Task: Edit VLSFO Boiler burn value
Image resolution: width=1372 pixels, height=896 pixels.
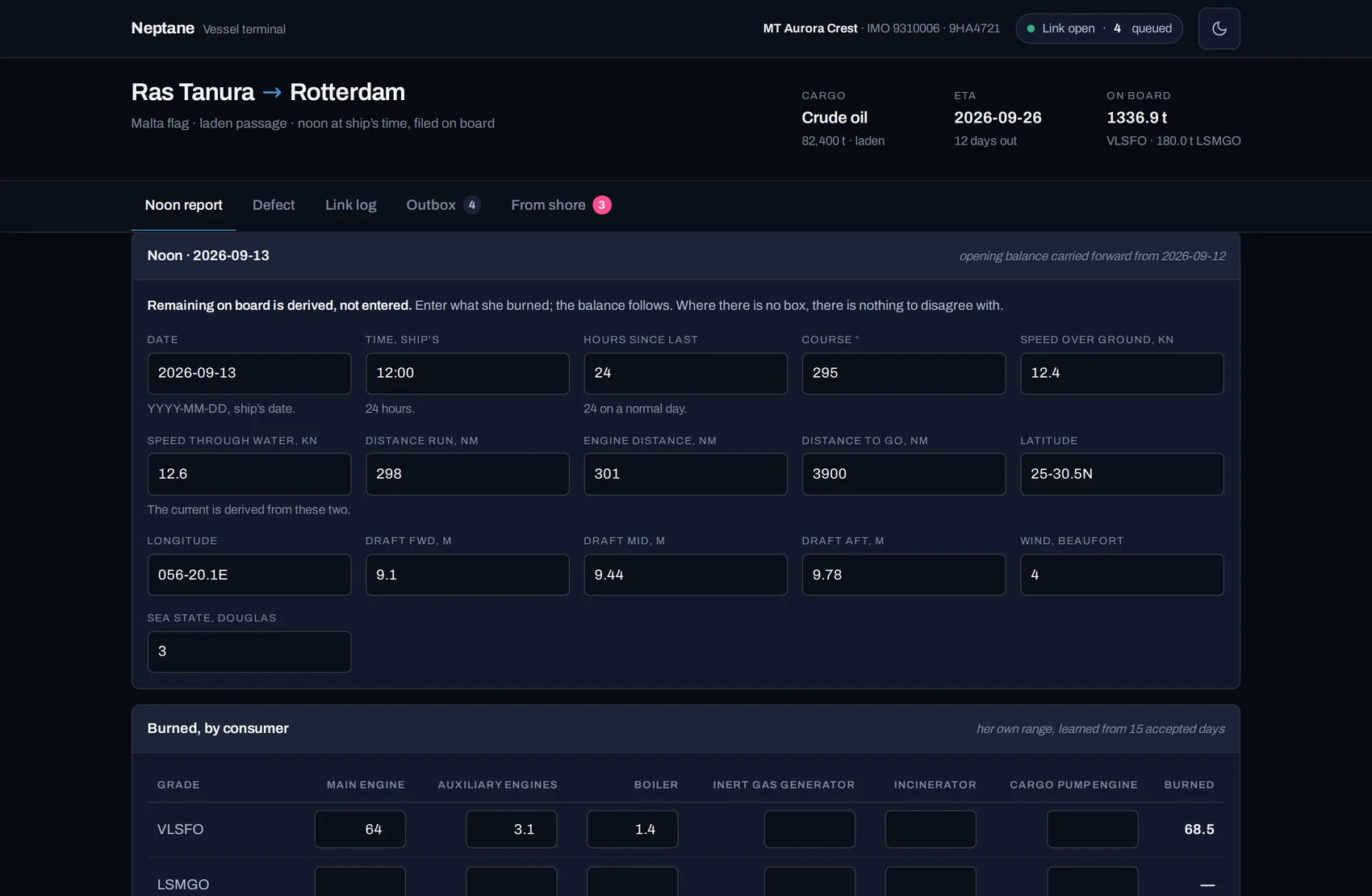Action: coord(633,829)
